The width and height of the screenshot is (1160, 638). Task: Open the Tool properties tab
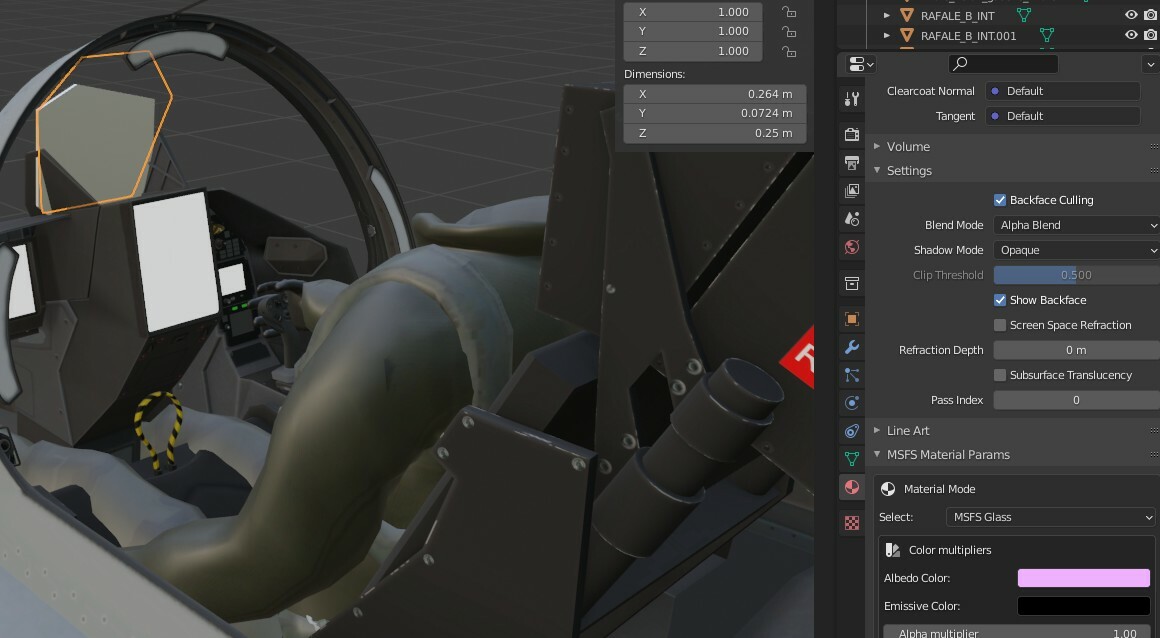[852, 98]
